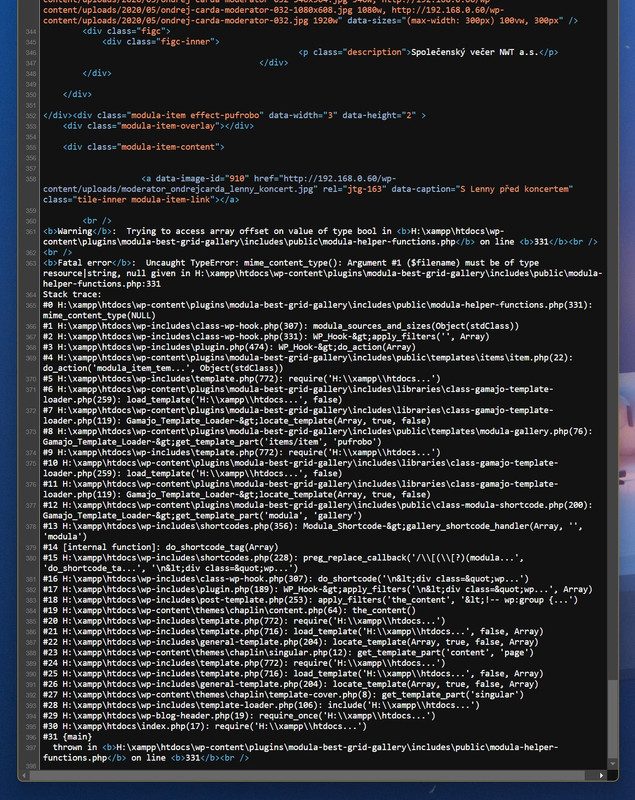The width and height of the screenshot is (635, 800).
Task: Click 'class-modula-shortcode.php(200)' in frame #12
Action: point(514,505)
